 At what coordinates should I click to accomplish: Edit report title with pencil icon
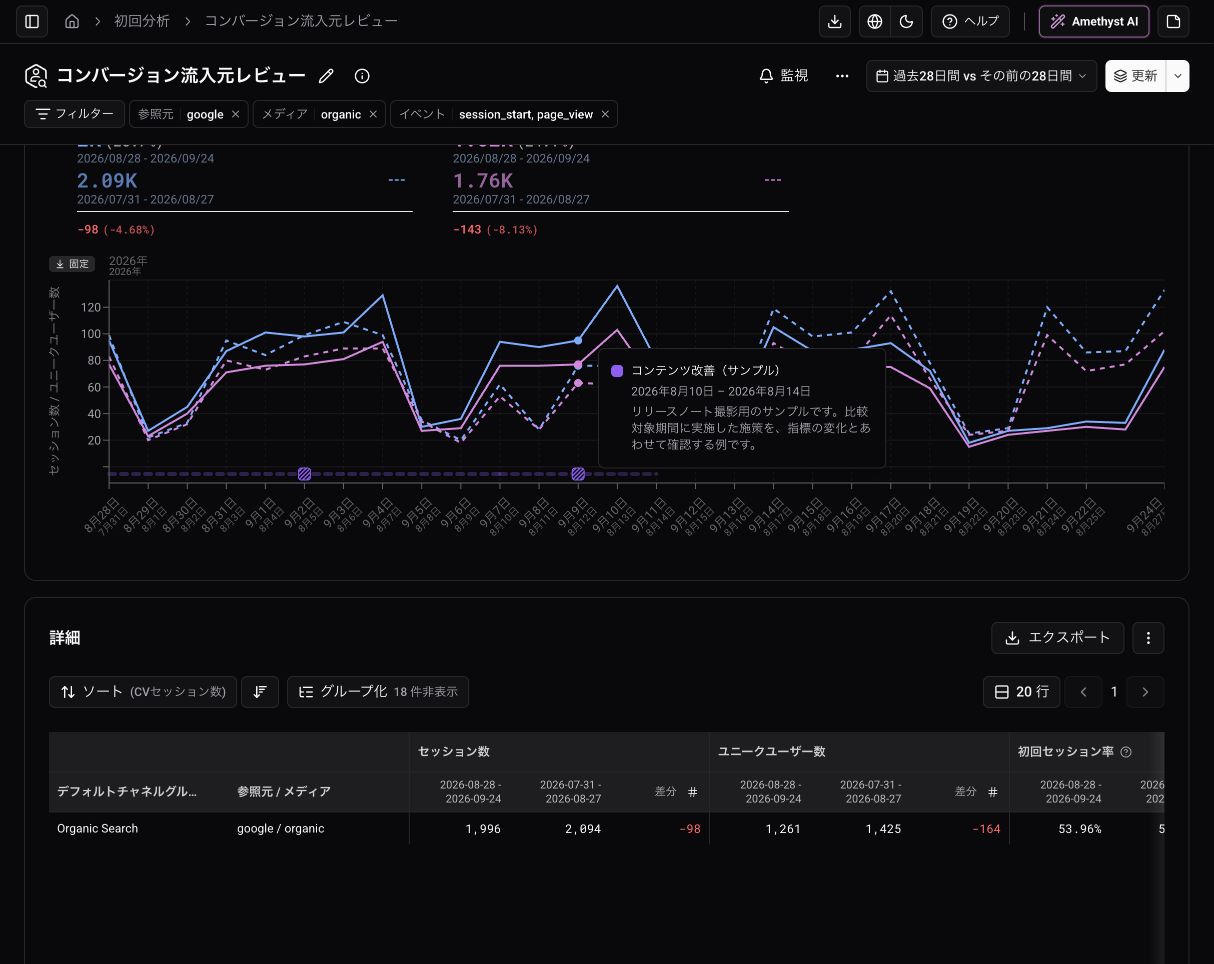(326, 76)
